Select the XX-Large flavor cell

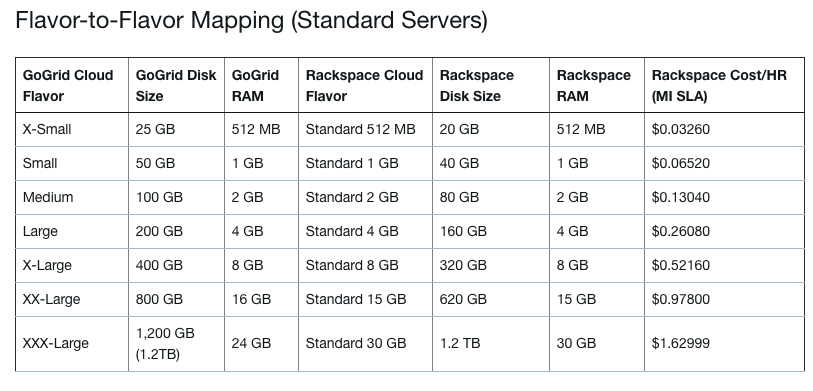click(72, 299)
